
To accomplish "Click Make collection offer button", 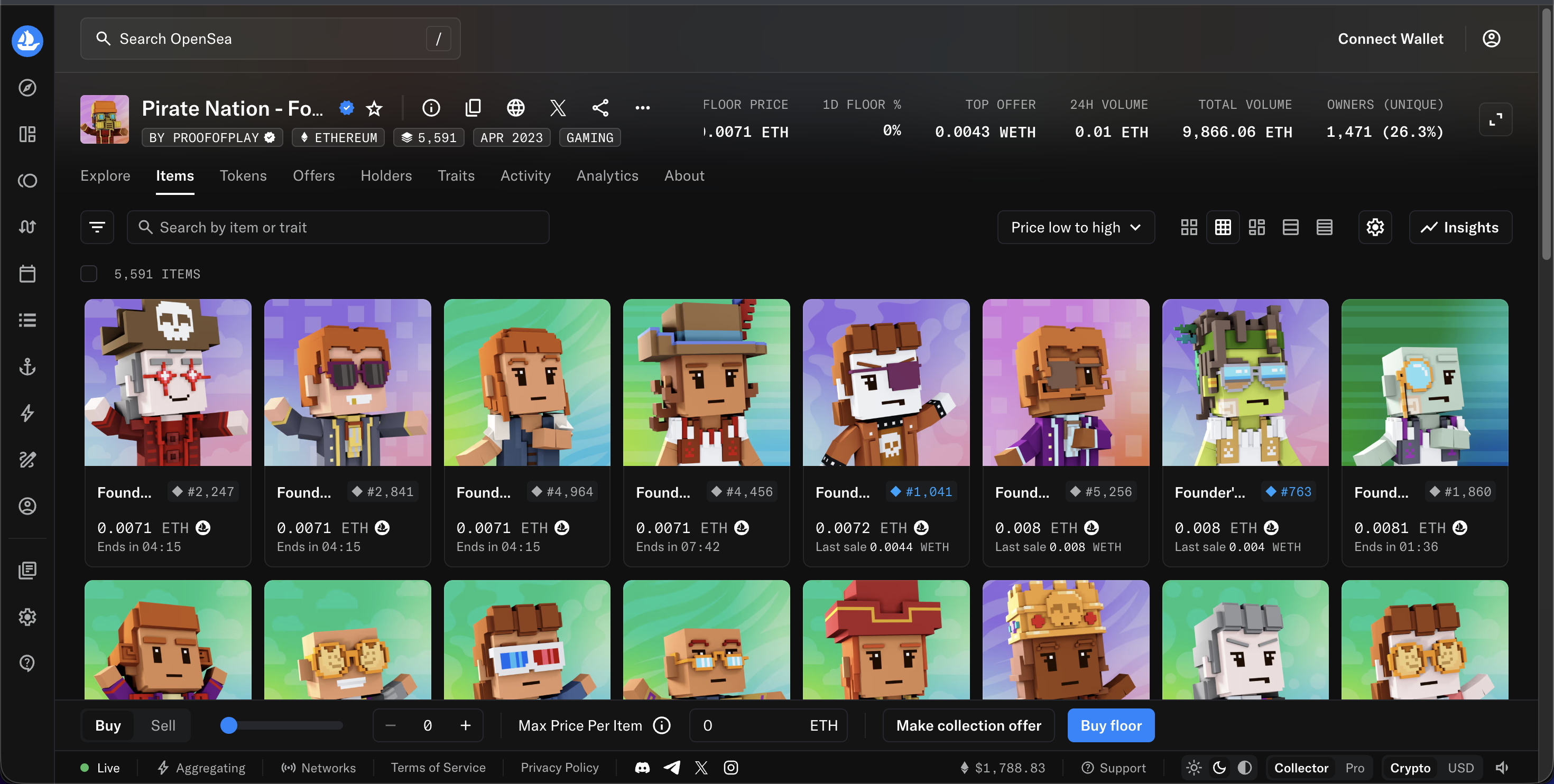I will 968,725.
